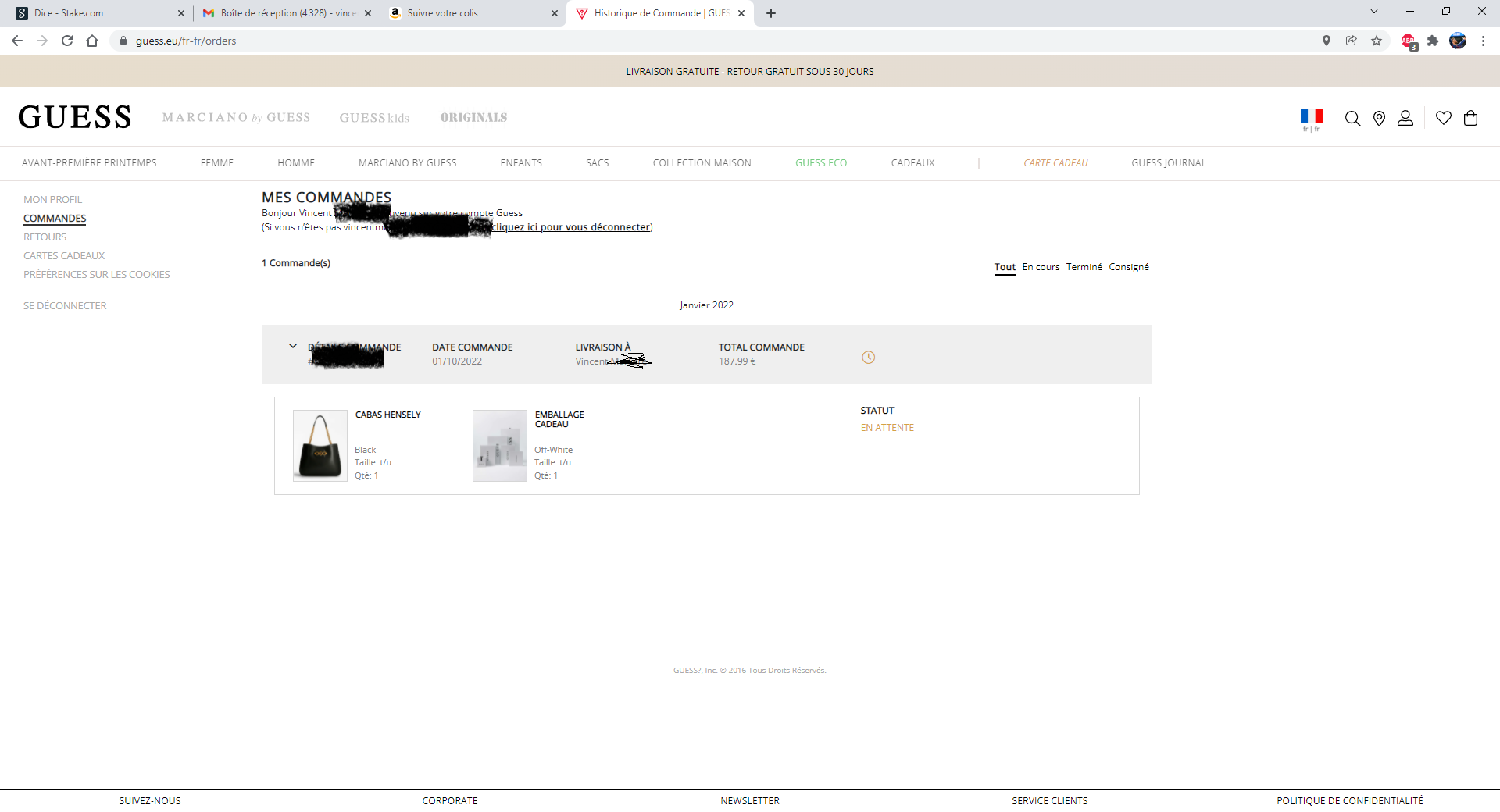The image size is (1500, 812).
Task: Filter orders by Consigné
Action: coord(1129,267)
